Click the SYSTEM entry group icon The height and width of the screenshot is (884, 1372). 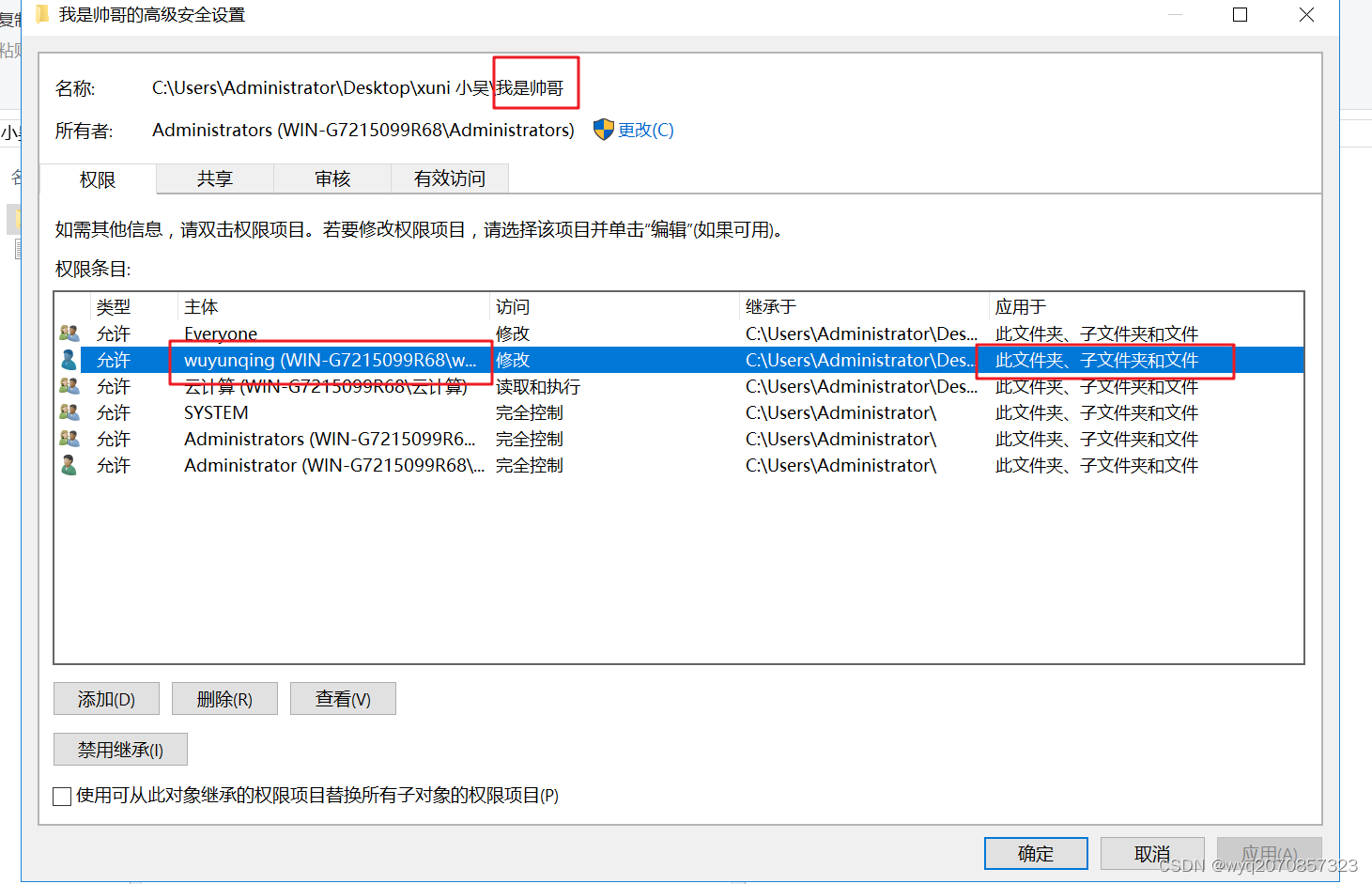69,412
